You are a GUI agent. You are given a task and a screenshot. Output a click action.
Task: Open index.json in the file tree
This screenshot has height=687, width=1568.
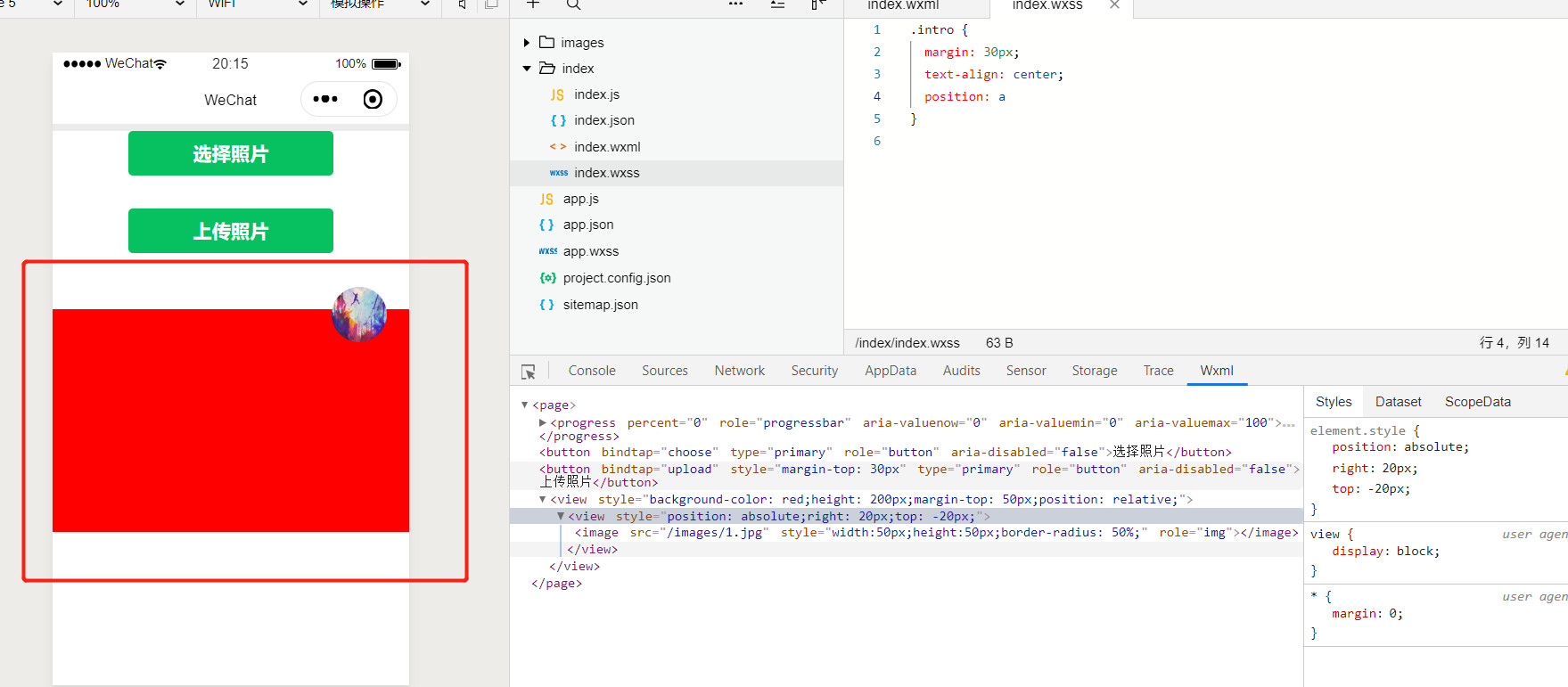pos(604,120)
